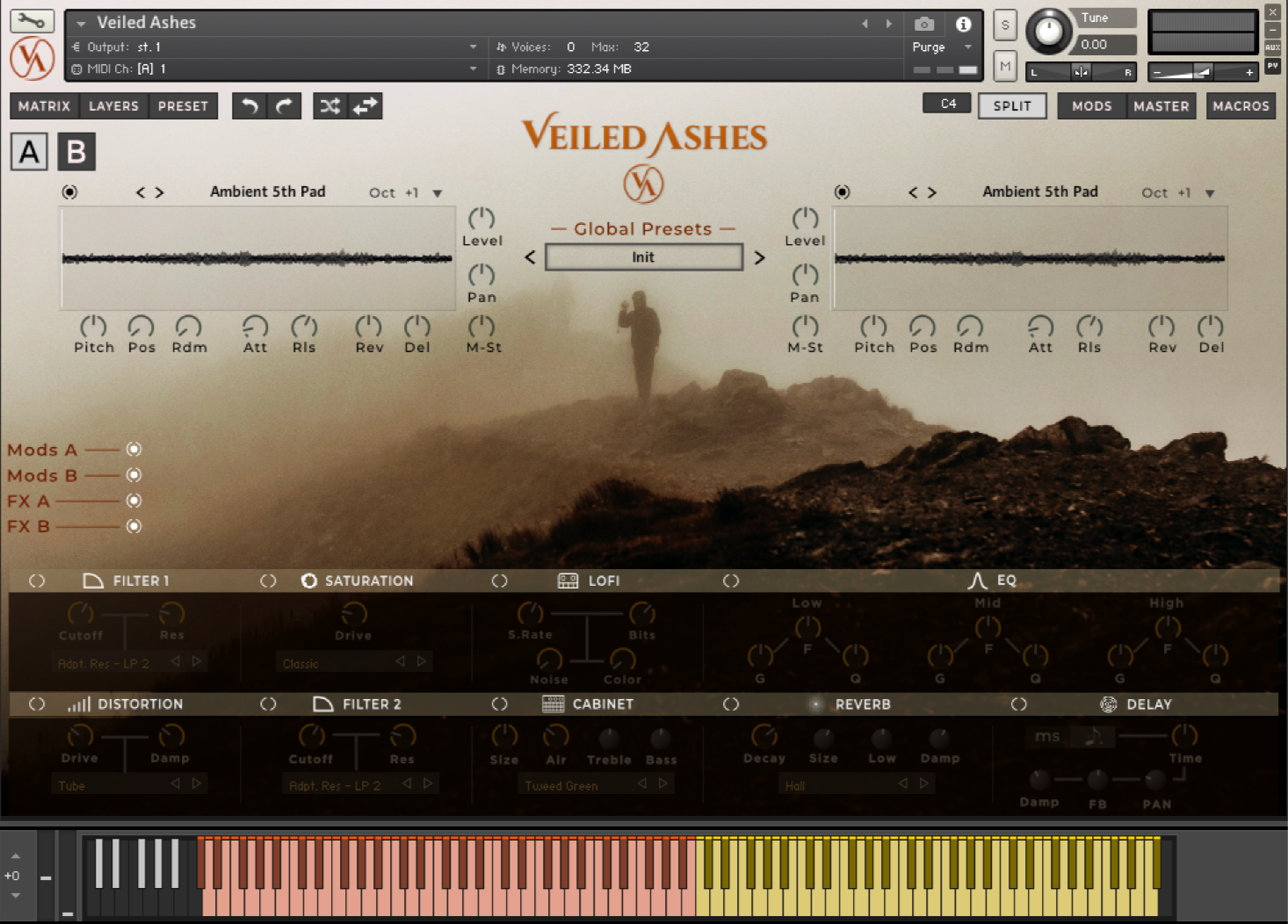Open Filter 1 type Adpt. Res LP 2 selector
The image size is (1288, 924).
(130, 663)
